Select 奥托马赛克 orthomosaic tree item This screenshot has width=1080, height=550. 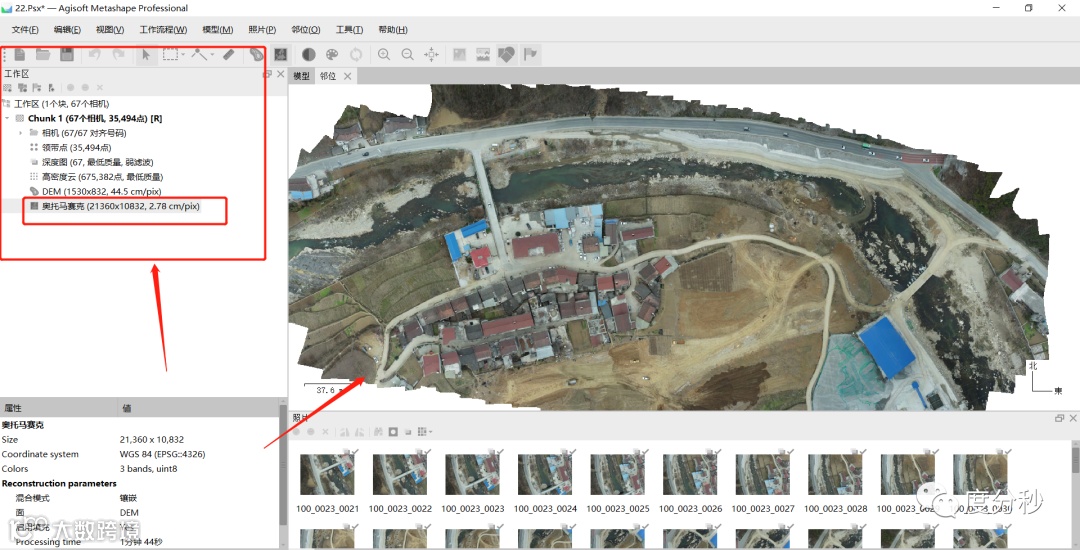click(x=121, y=206)
